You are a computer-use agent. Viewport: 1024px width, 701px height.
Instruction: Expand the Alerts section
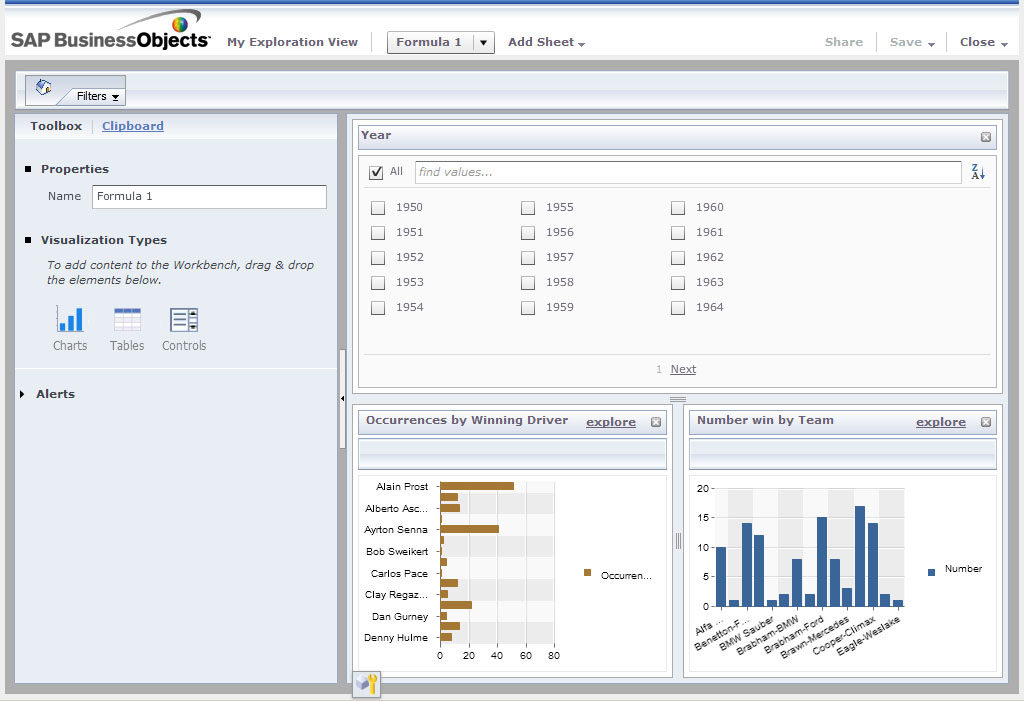click(x=24, y=394)
